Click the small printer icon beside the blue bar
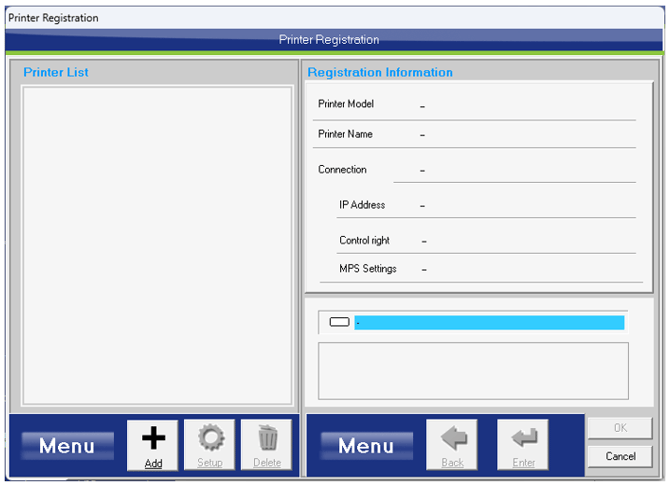The width and height of the screenshot is (670, 485). [339, 322]
